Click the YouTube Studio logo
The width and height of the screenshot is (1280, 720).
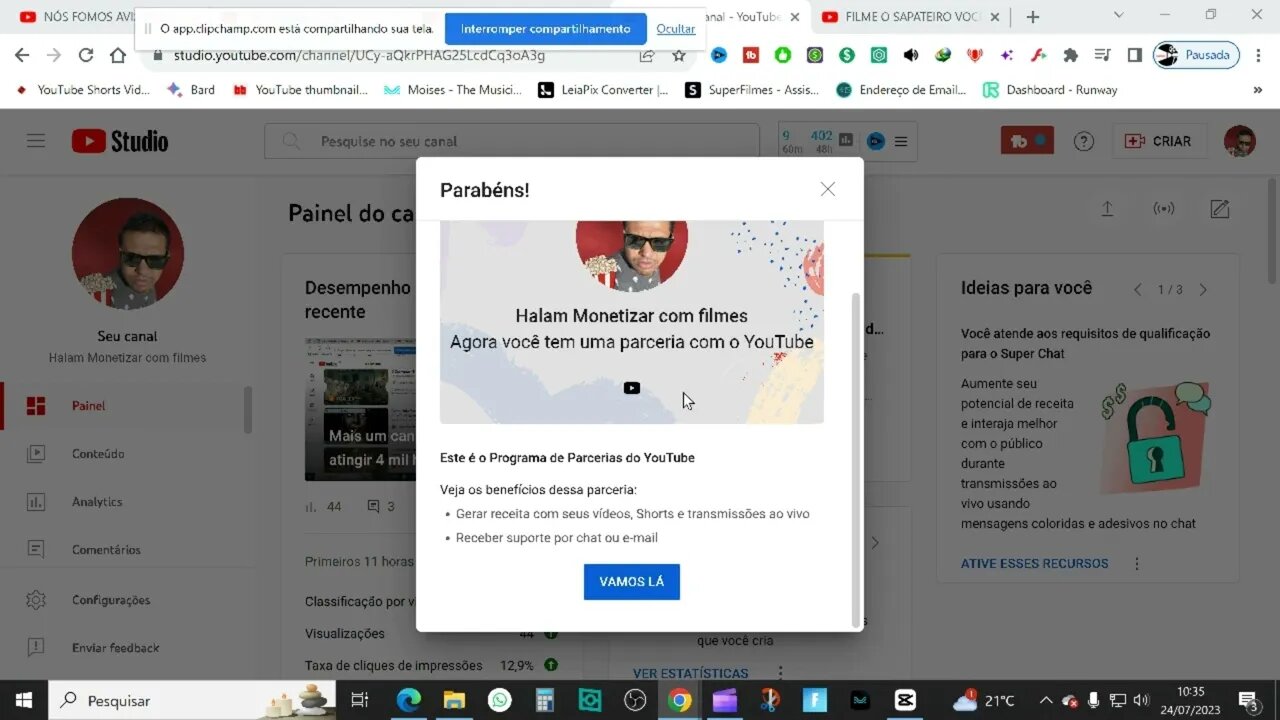tap(120, 141)
